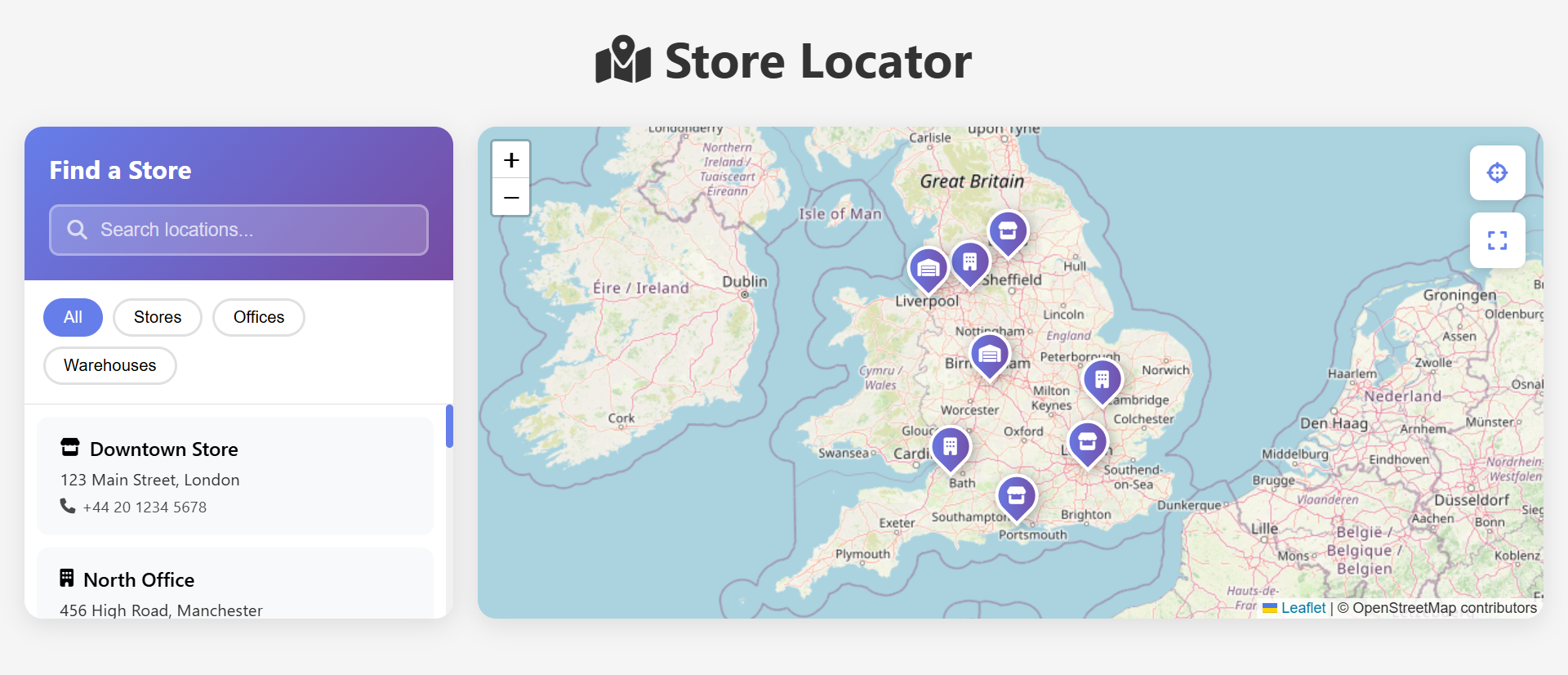The image size is (1568, 675).
Task: Click the warehouse marker at Liverpool
Action: pyautogui.click(x=928, y=269)
